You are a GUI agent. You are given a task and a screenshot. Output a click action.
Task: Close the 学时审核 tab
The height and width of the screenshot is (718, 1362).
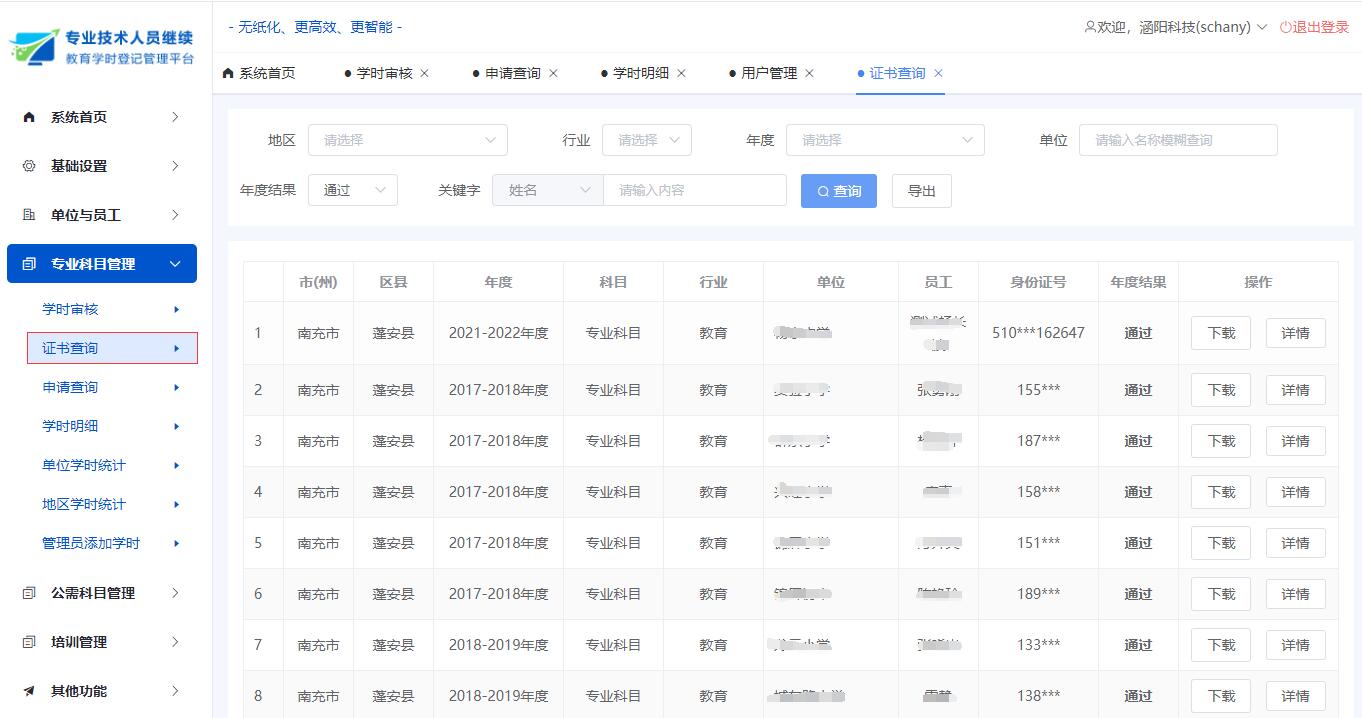(x=425, y=73)
